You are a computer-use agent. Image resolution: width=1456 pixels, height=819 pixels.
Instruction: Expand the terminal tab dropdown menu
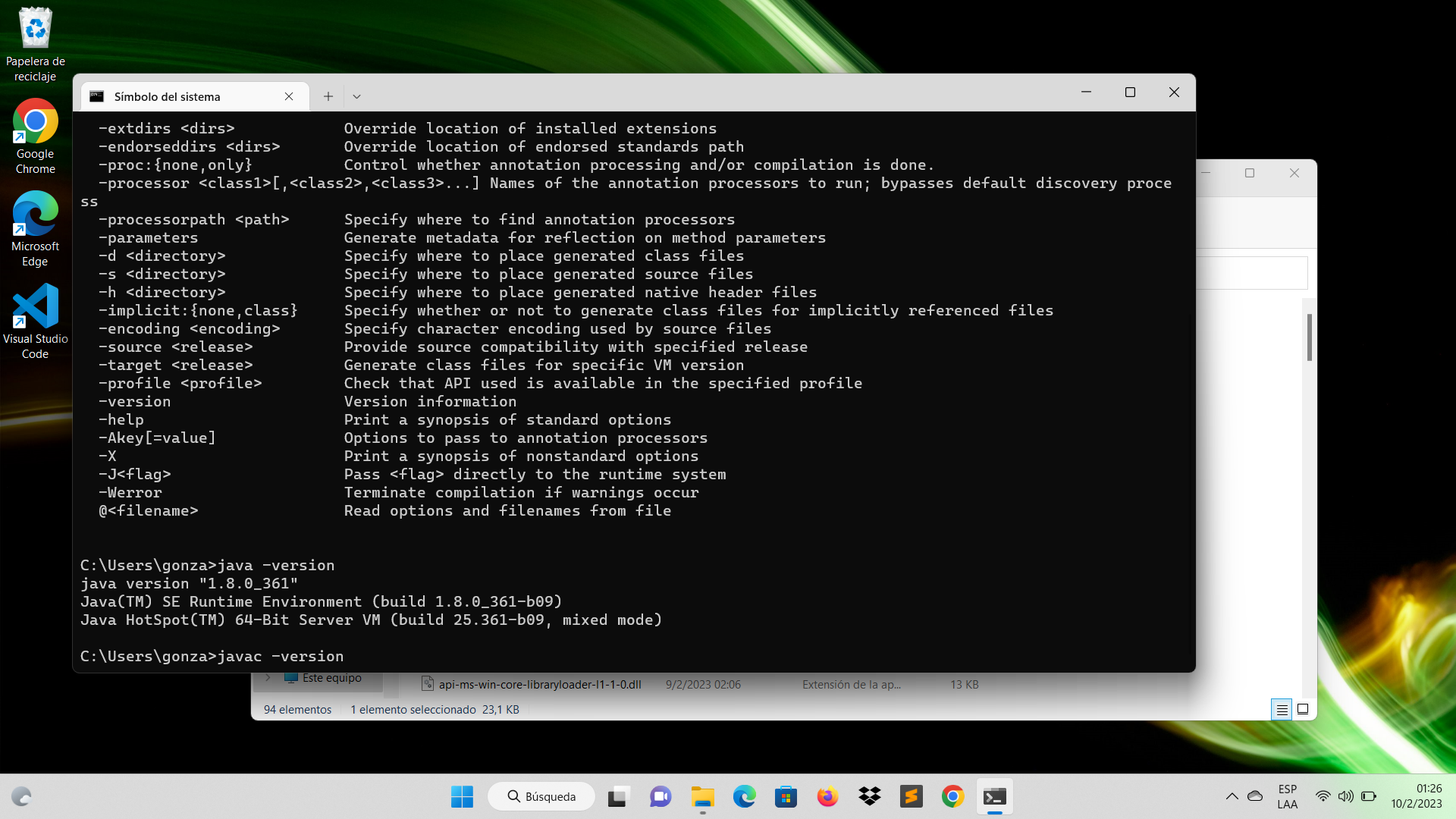(357, 96)
